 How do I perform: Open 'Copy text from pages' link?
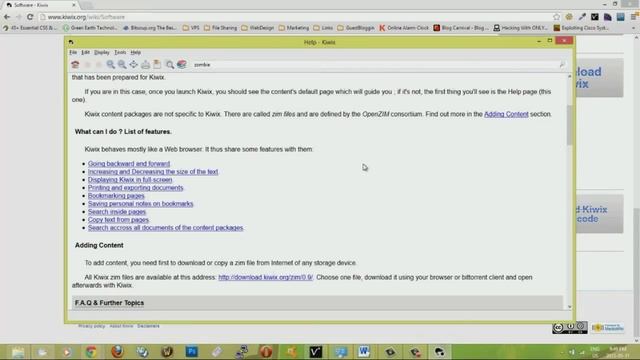pos(118,220)
